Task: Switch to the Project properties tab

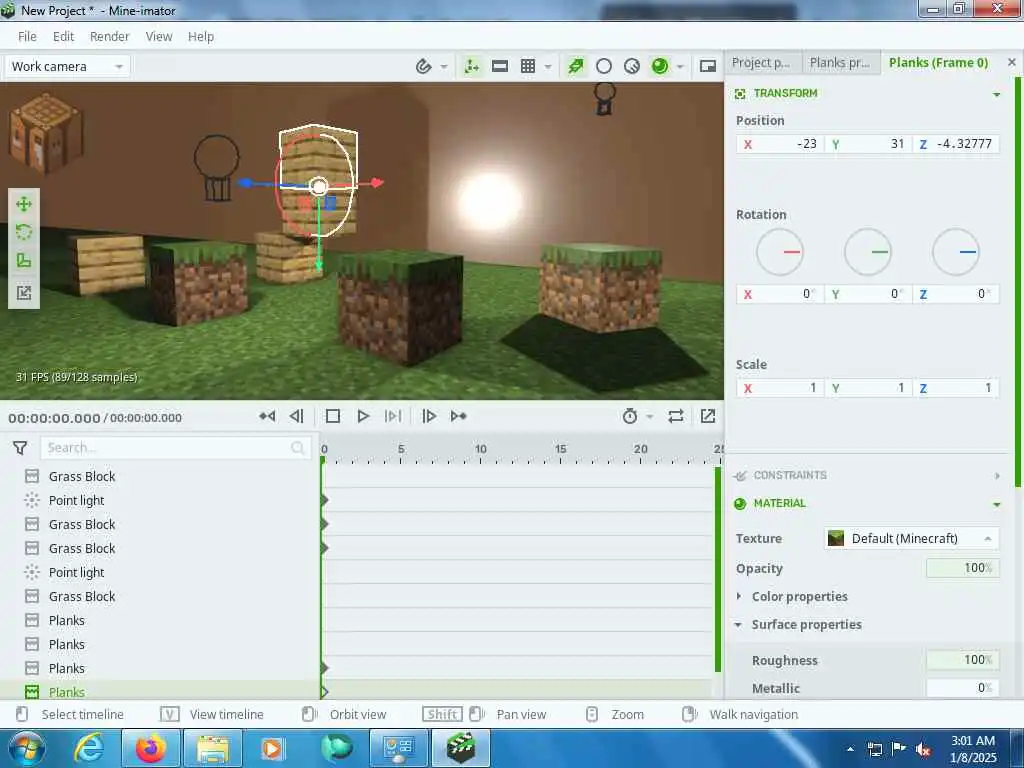Action: click(x=761, y=63)
